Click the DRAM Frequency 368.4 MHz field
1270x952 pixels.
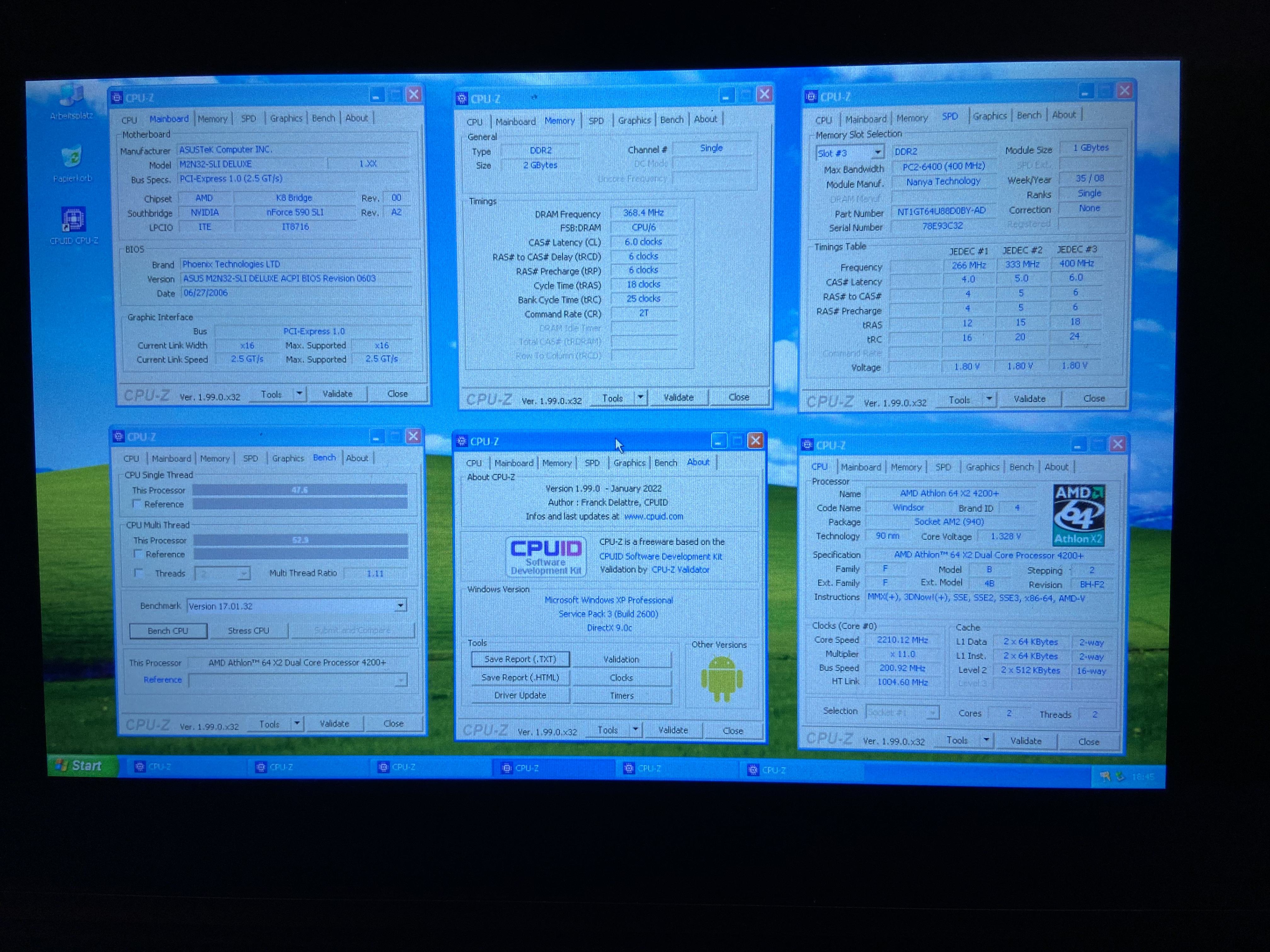[644, 213]
